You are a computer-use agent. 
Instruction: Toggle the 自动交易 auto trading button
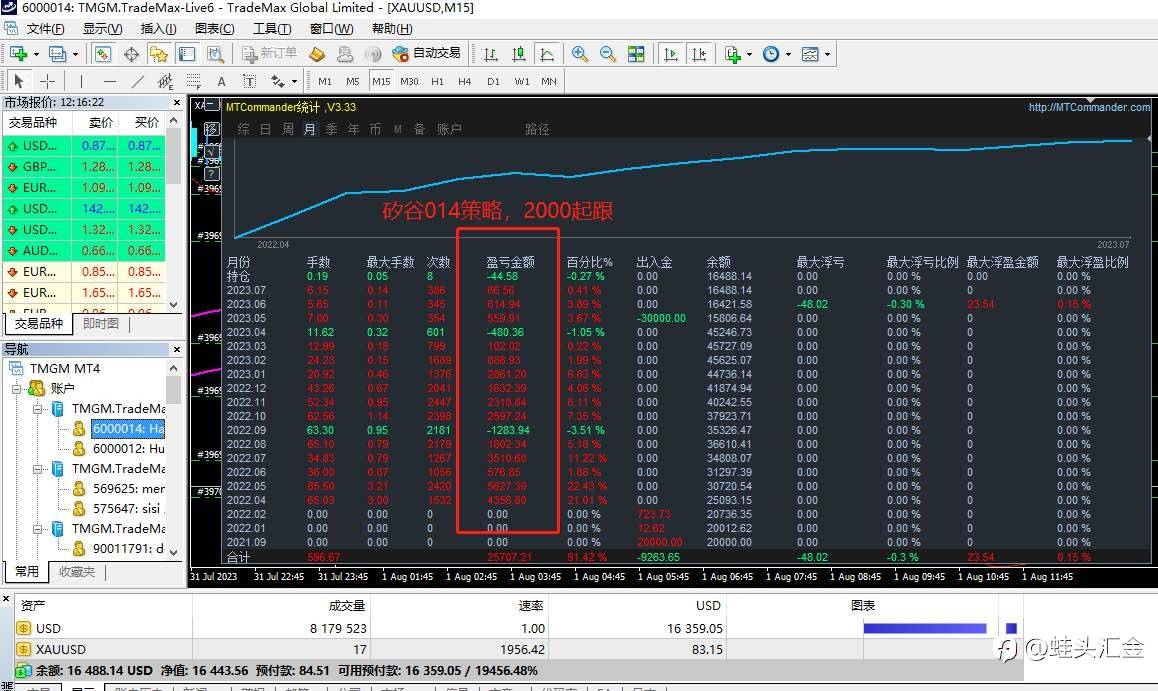click(426, 54)
